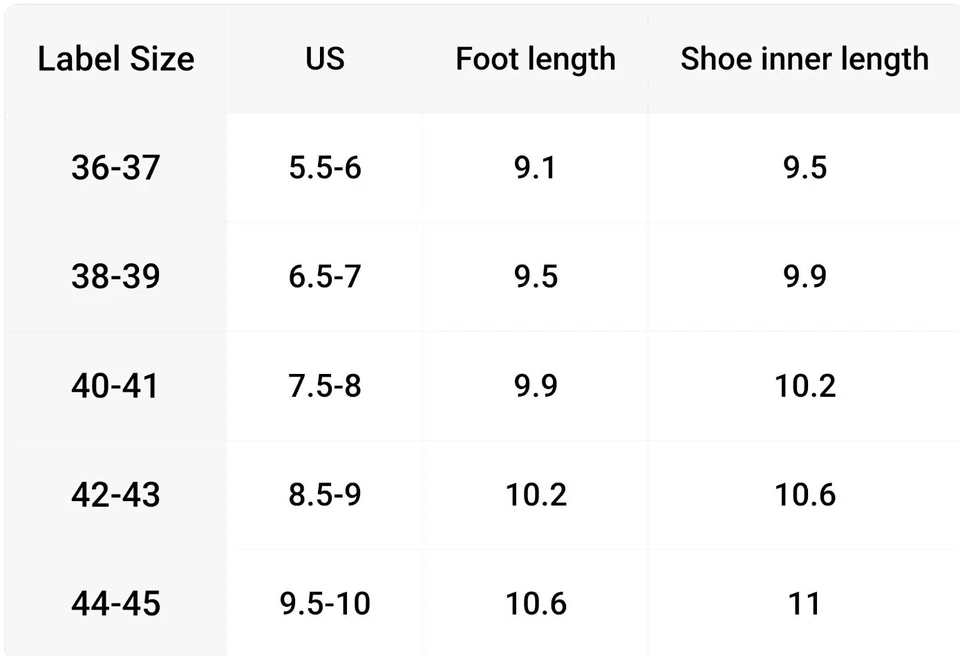960x656 pixels.
Task: Click the US size 7.5-8 cell
Action: (325, 385)
